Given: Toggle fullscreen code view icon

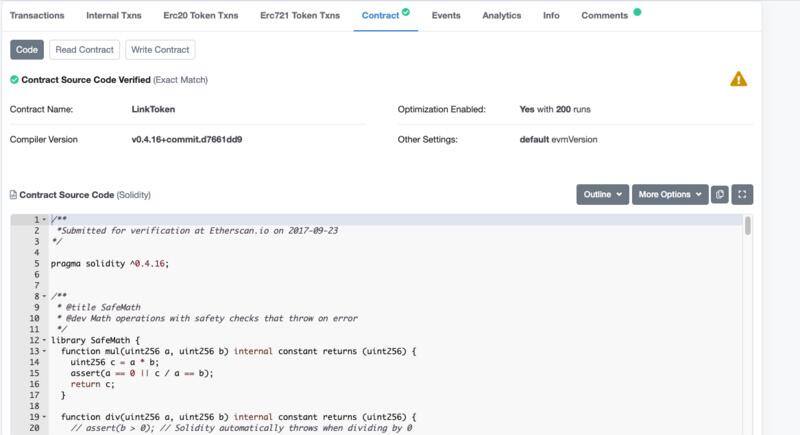Looking at the screenshot, I should [742, 194].
